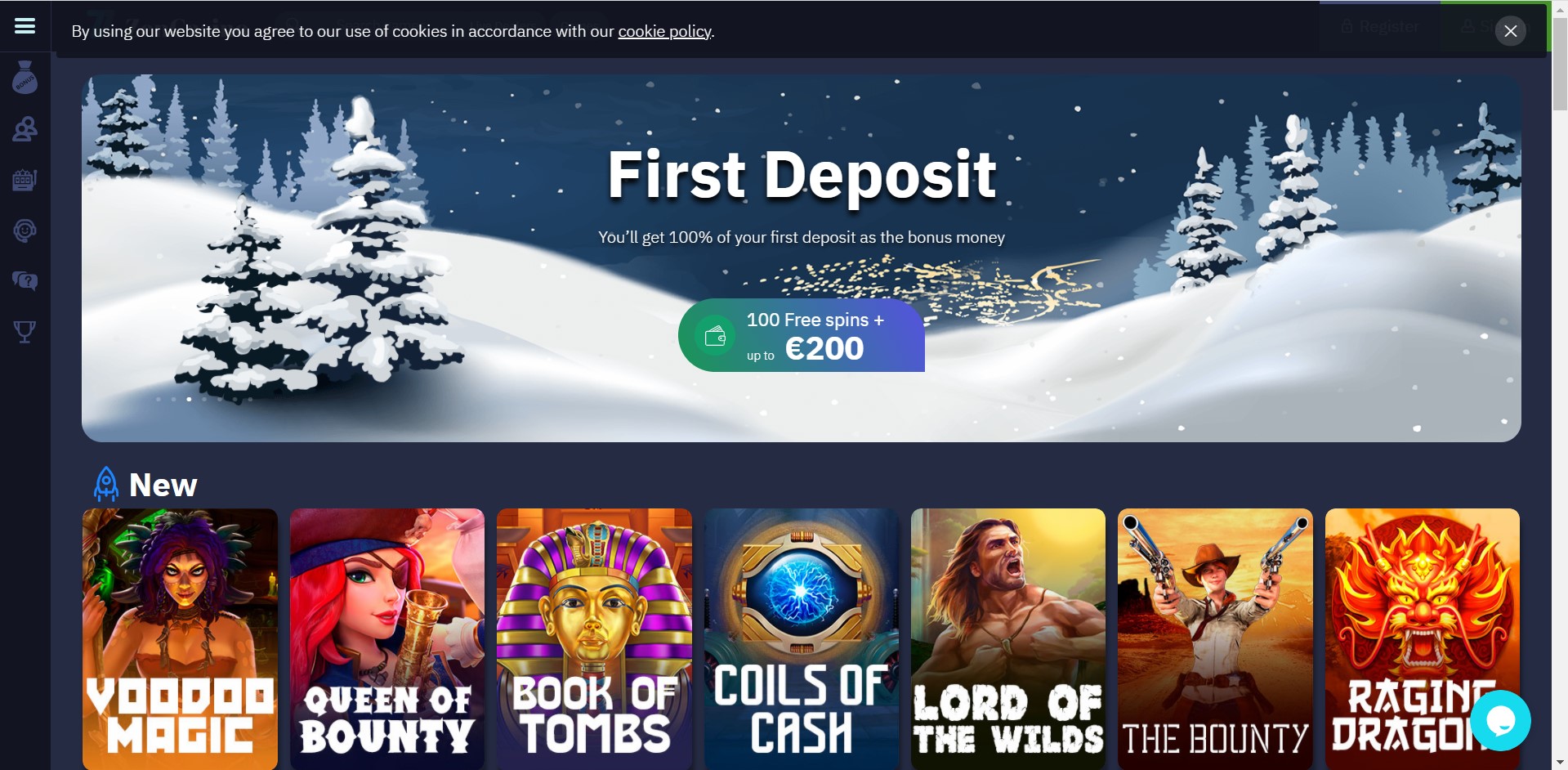The image size is (1568, 770).
Task: Launch the Coils of Cash game
Action: point(802,639)
